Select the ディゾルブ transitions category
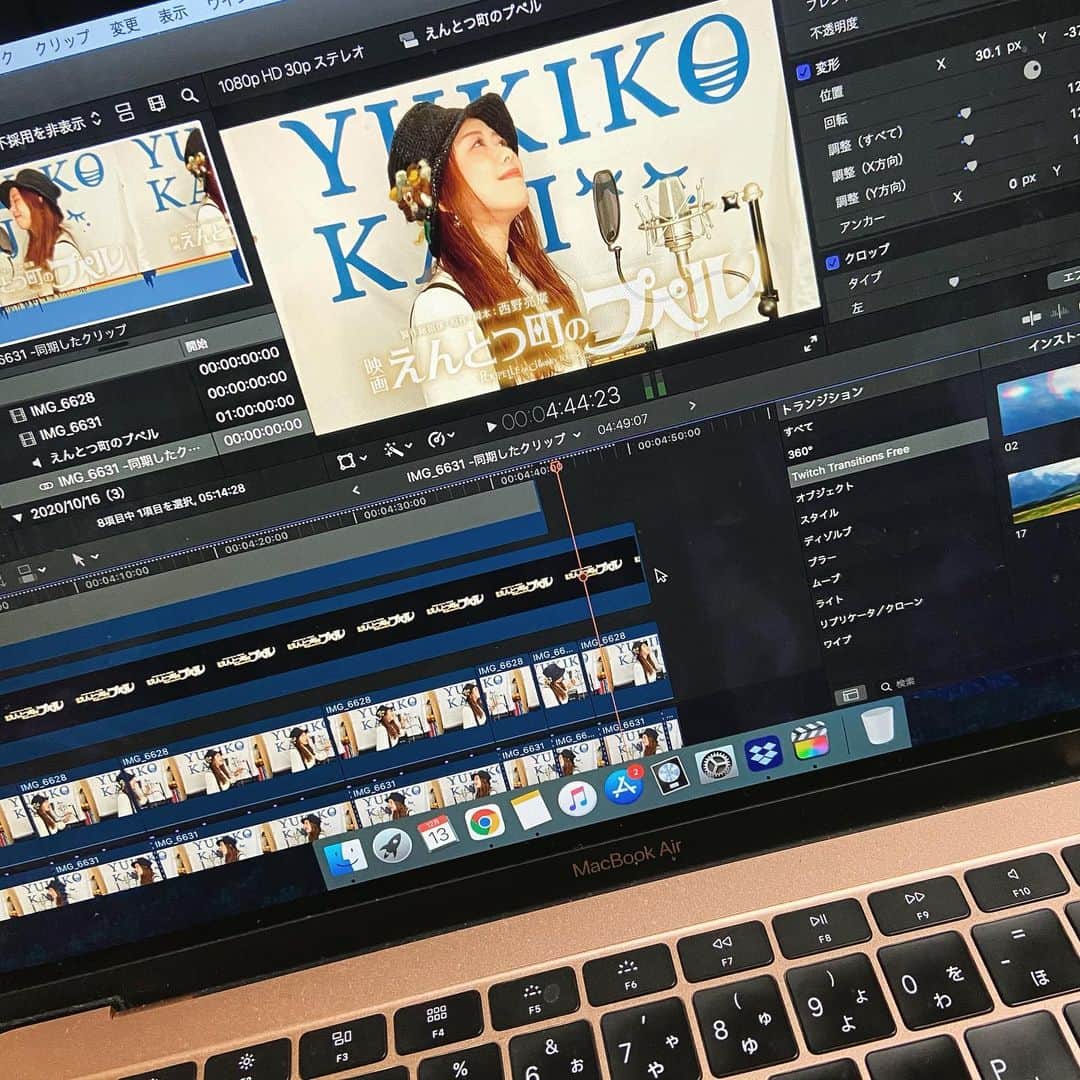This screenshot has height=1080, width=1080. pos(827,537)
